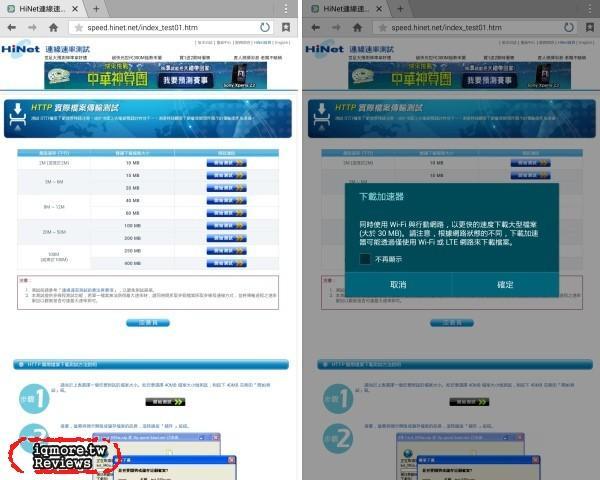Close the HiNet tab in the browser showing the dialog
600x480 pixels.
coord(379,9)
